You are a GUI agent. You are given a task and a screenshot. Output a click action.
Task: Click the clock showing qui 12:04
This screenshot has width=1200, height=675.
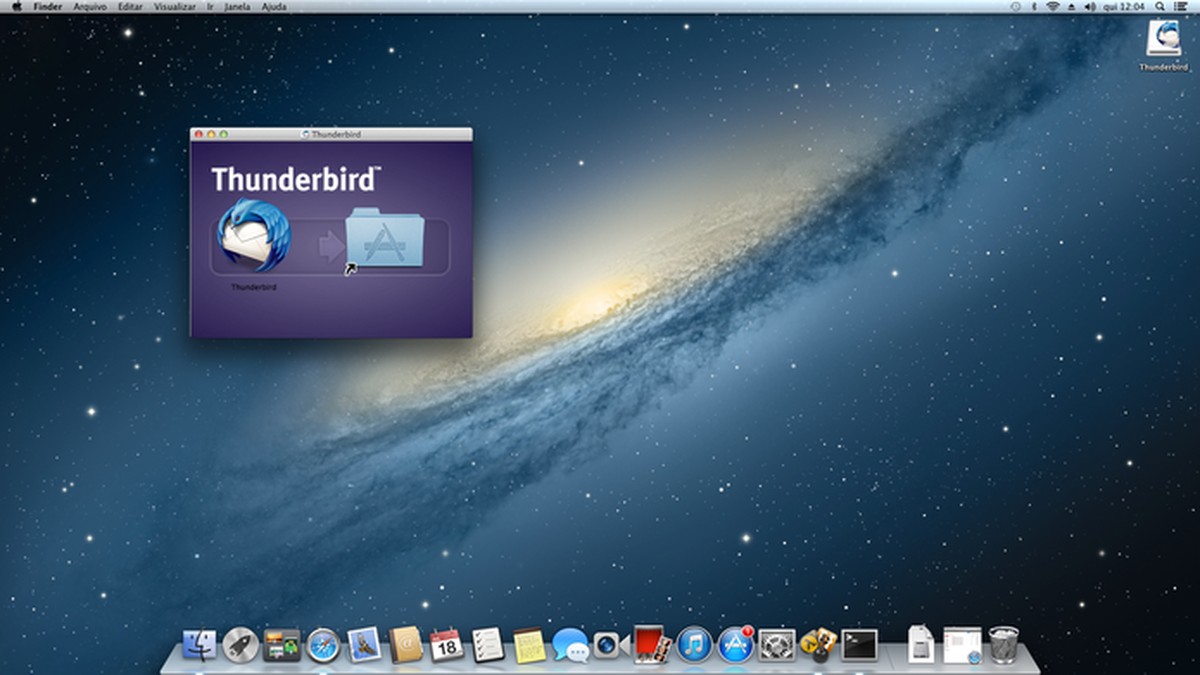pos(1122,8)
